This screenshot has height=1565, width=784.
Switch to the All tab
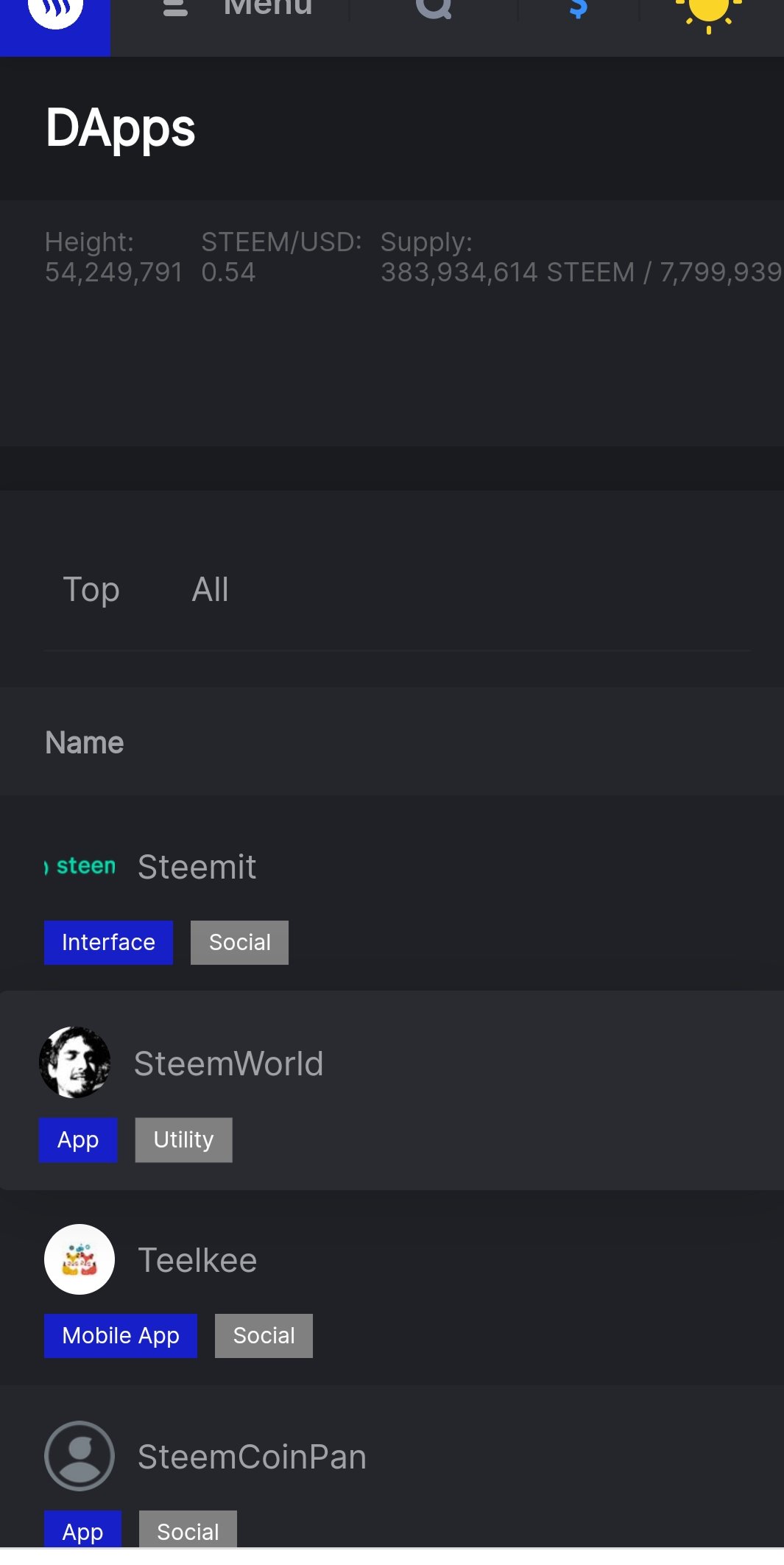[210, 589]
